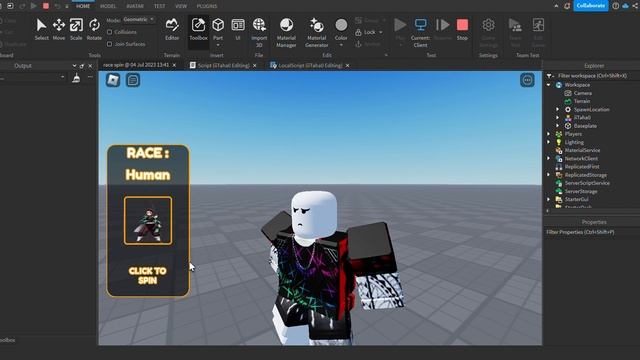
Task: Enable the Collisions checkbox
Action: pos(109,32)
